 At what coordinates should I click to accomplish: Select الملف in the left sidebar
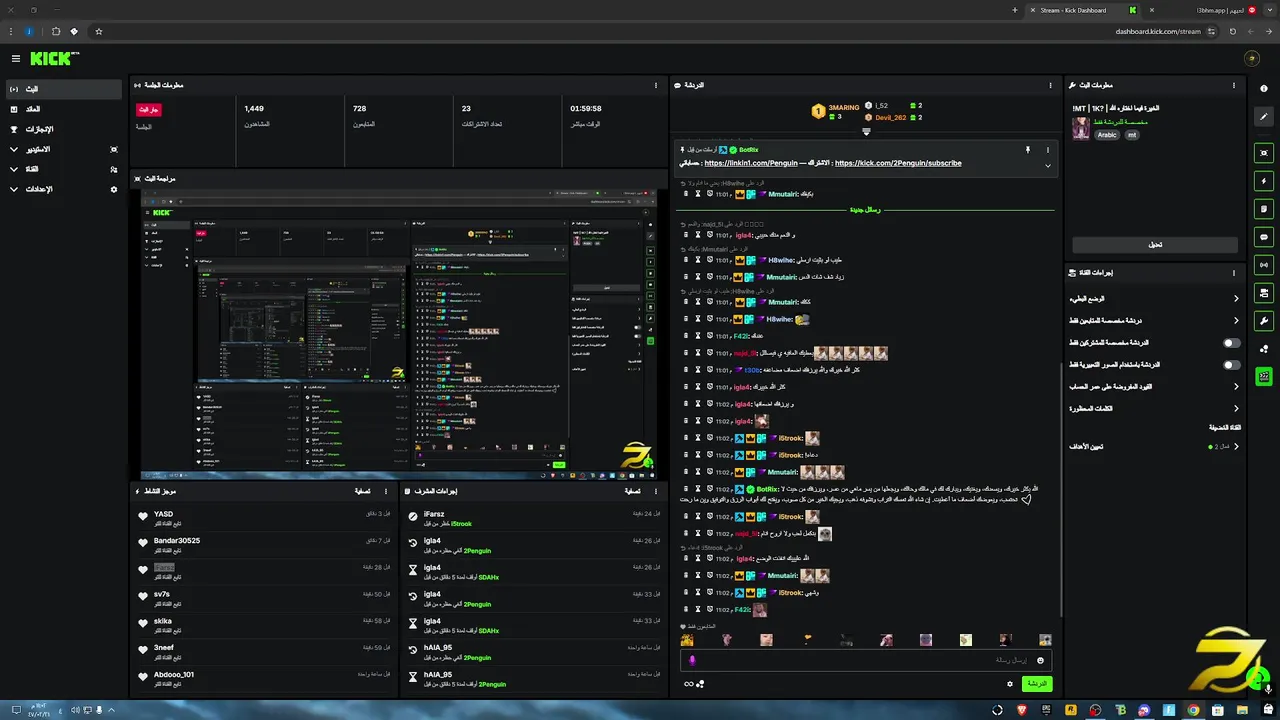(64, 109)
